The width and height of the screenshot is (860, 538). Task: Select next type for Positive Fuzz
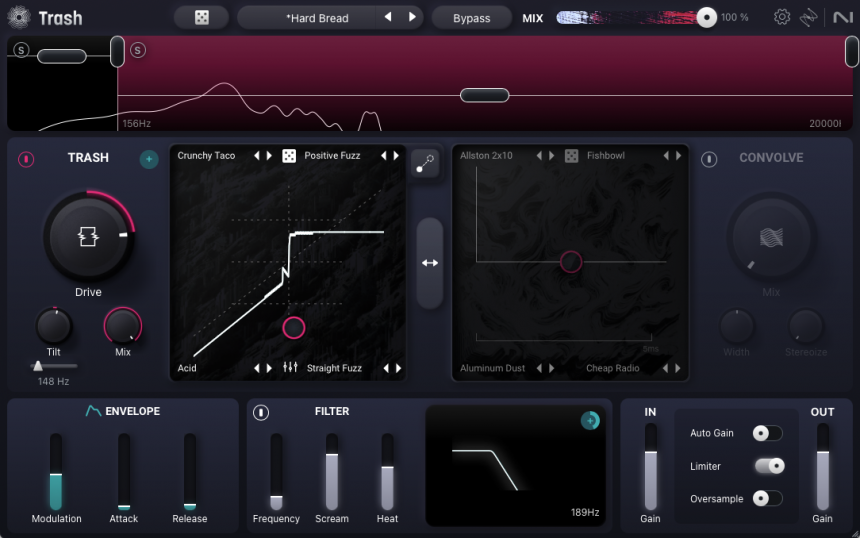pyautogui.click(x=396, y=156)
